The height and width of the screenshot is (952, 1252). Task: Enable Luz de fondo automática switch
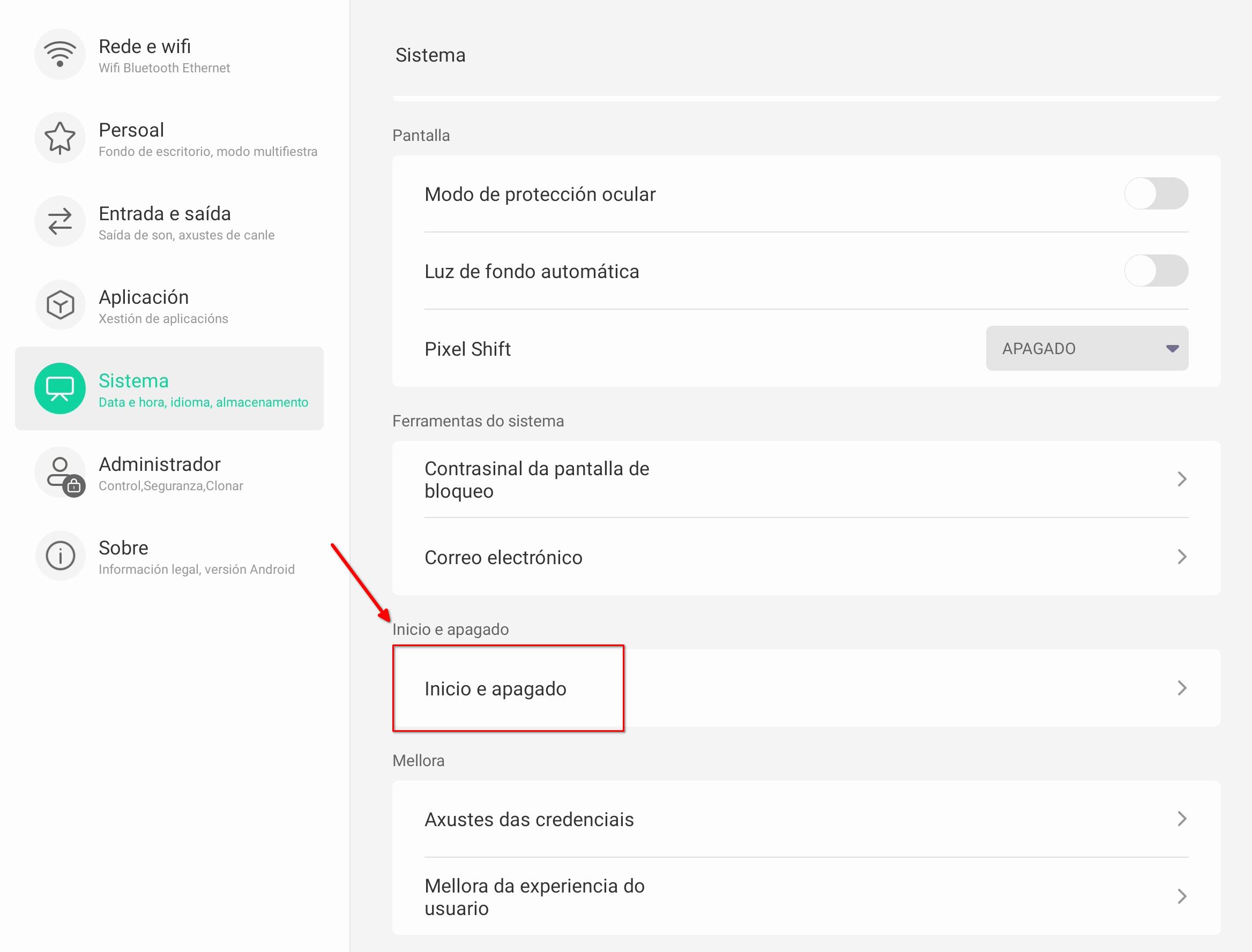(x=1156, y=271)
